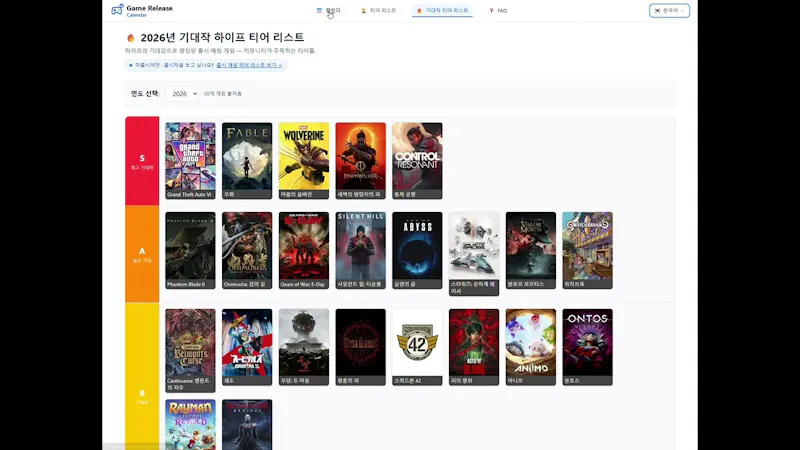Open the Grand Theft Auto VI game card
Image resolution: width=800 pixels, height=450 pixels.
(190, 161)
